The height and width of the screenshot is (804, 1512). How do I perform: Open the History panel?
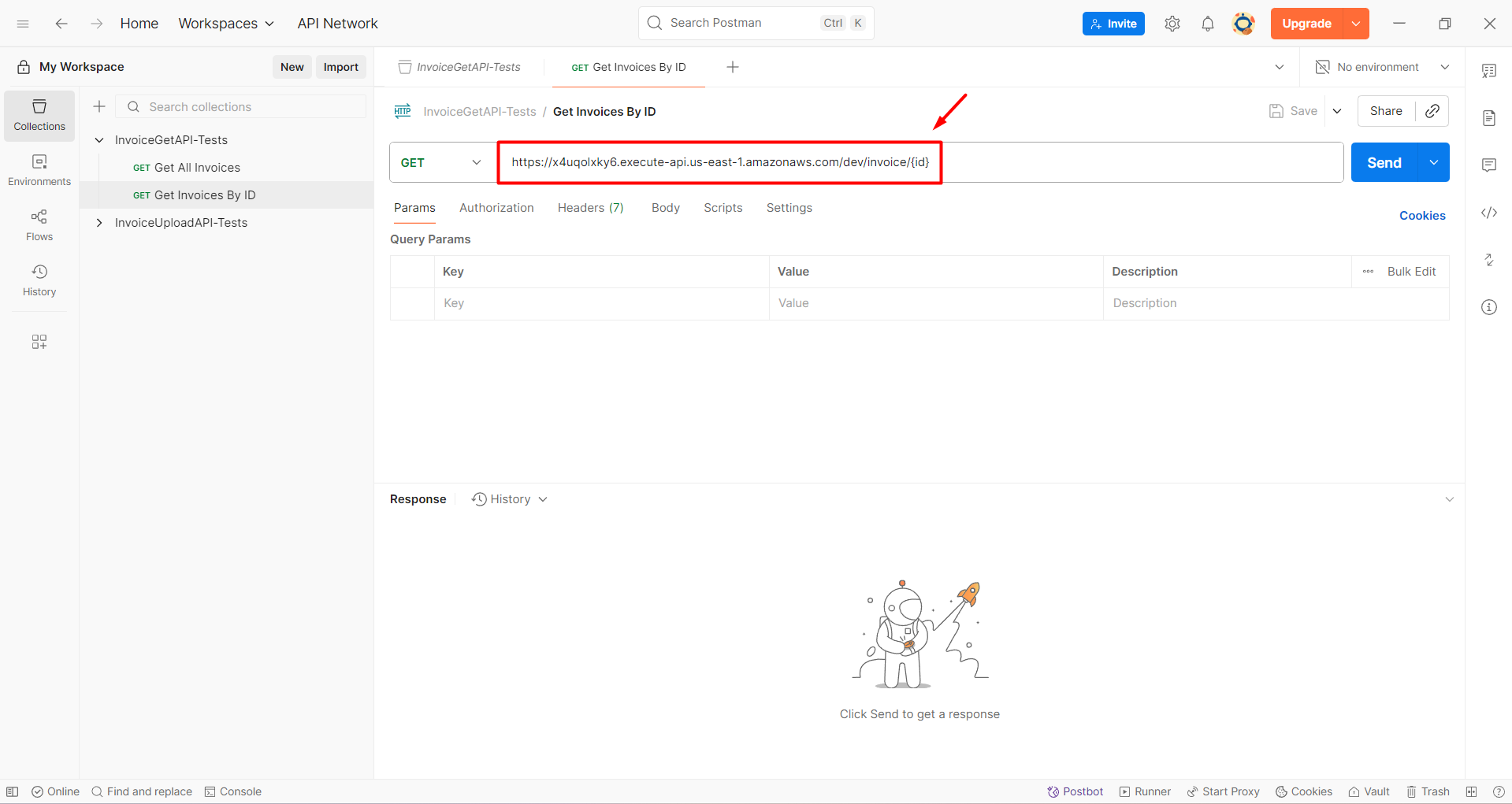click(x=39, y=280)
